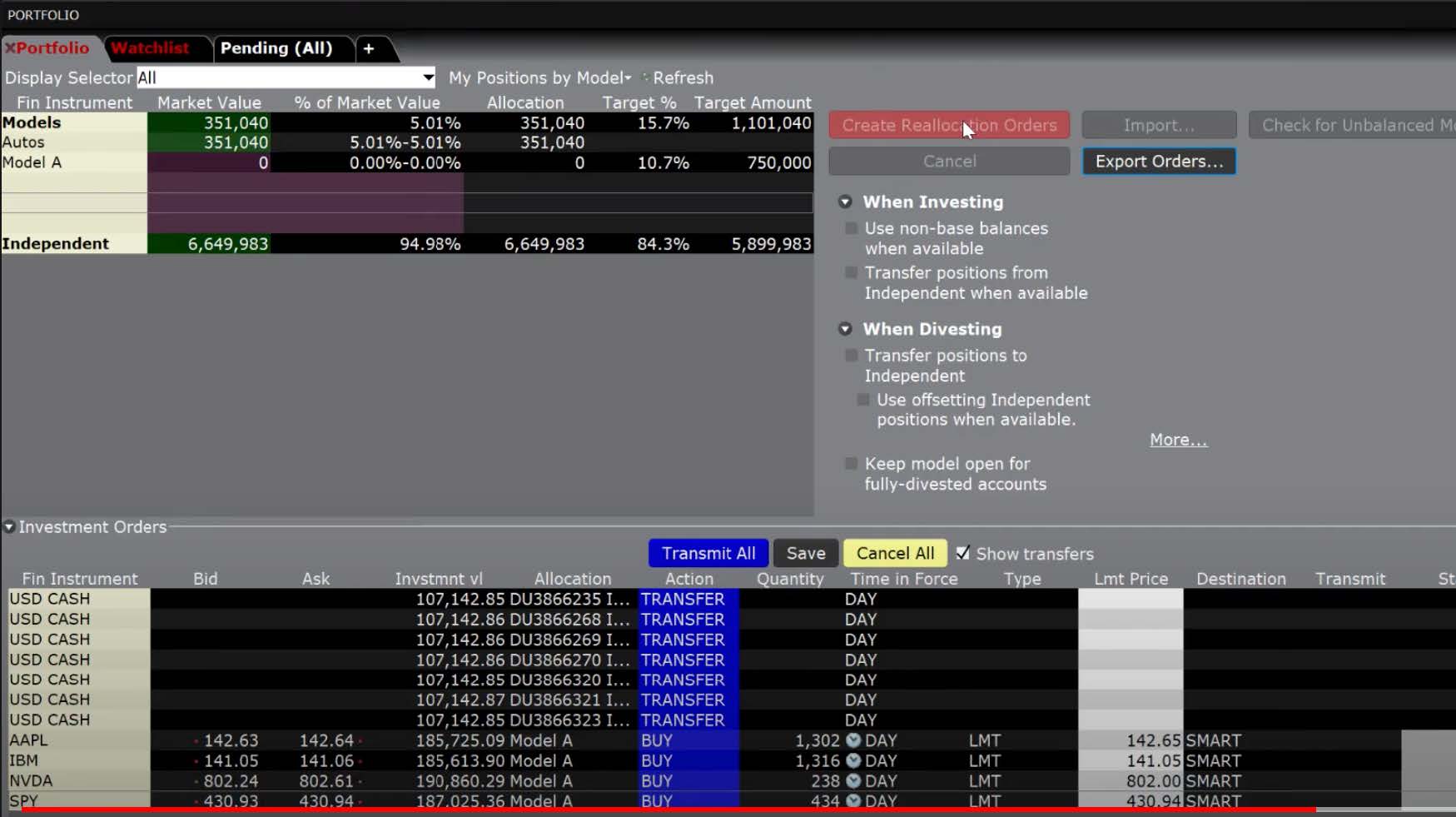1456x817 pixels.
Task: Click the quantity adjuster icon on NVDA row
Action: (852, 780)
